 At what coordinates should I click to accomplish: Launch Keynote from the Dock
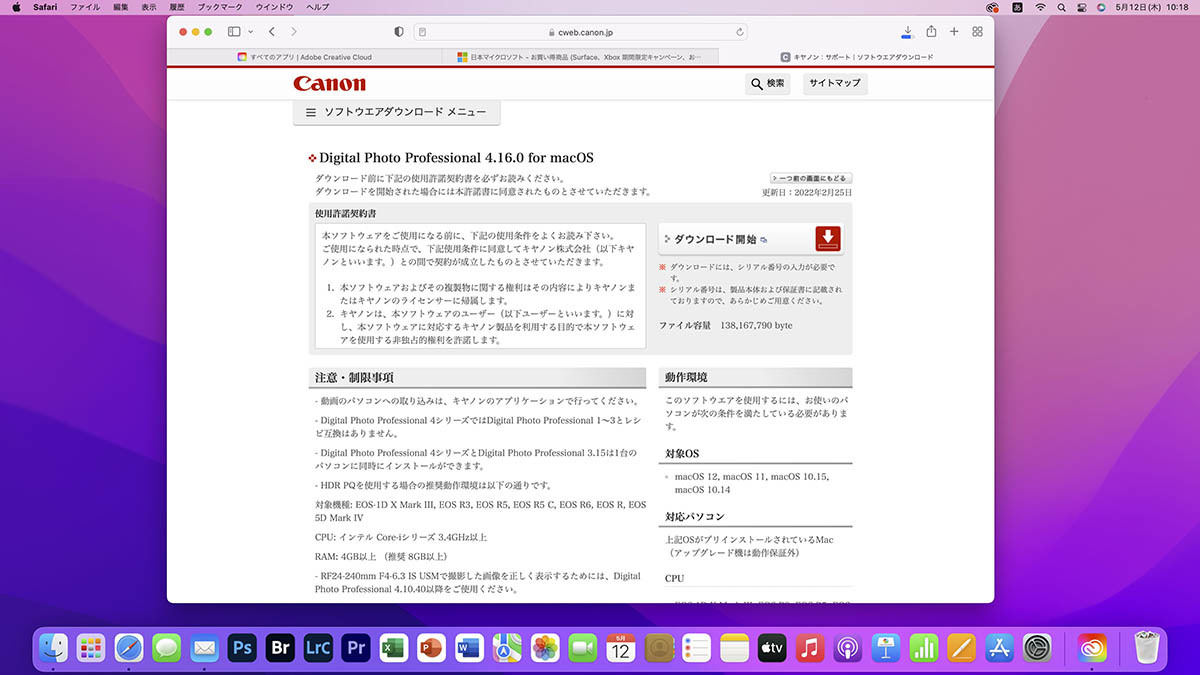[886, 648]
